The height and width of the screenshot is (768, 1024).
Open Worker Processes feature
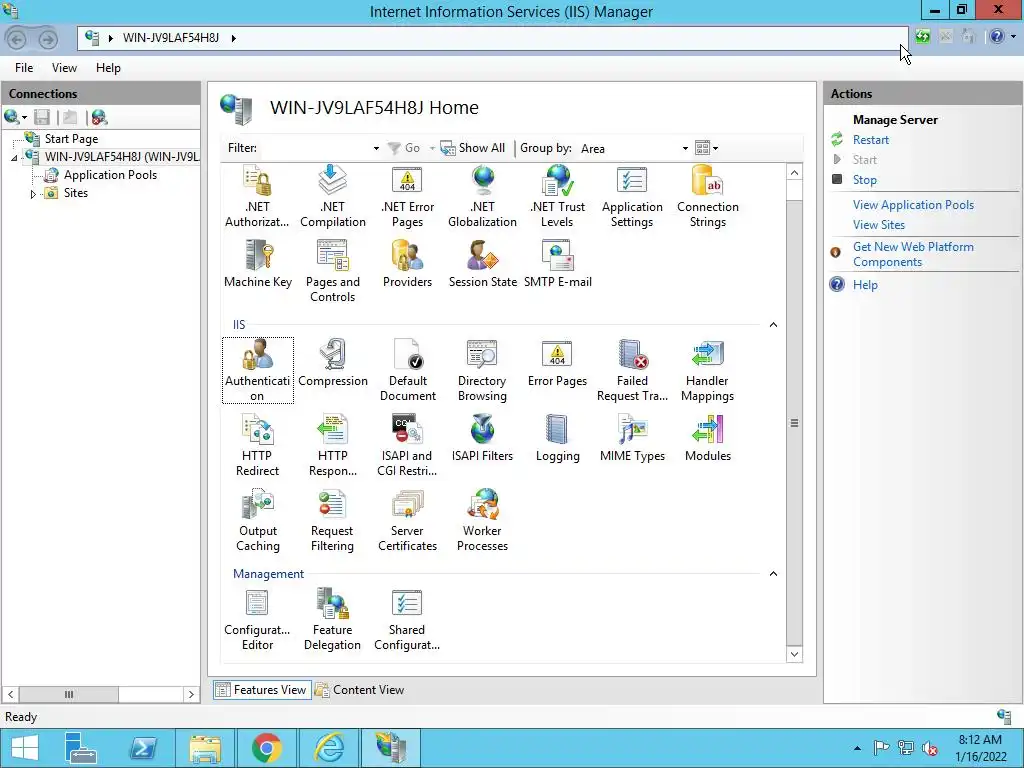(x=483, y=520)
